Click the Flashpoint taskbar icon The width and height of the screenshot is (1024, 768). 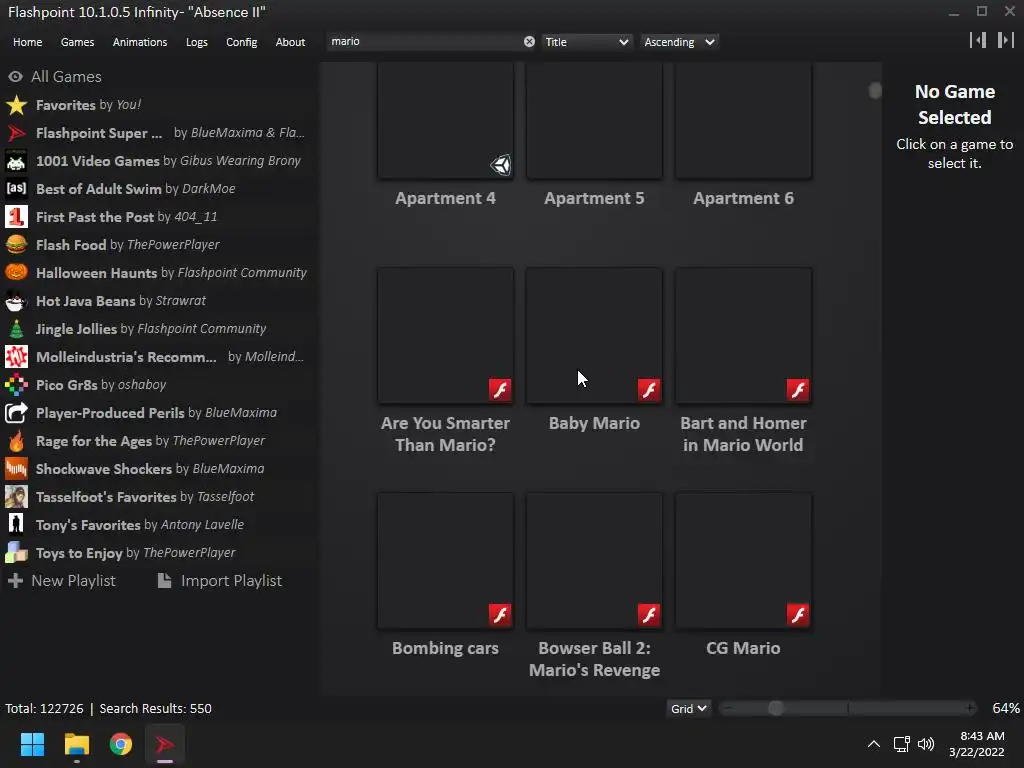point(165,744)
